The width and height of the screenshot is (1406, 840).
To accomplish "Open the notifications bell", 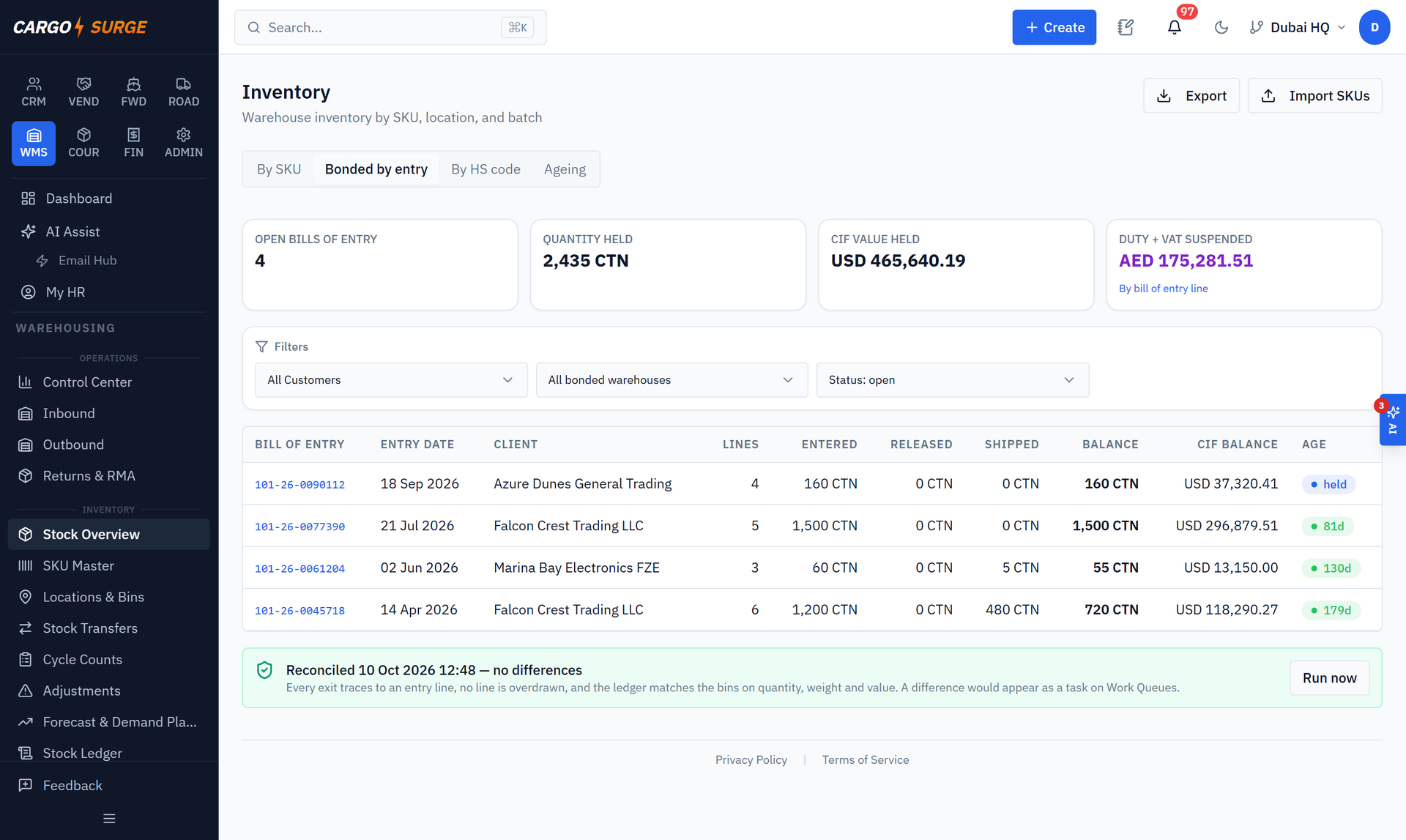I will (1175, 27).
